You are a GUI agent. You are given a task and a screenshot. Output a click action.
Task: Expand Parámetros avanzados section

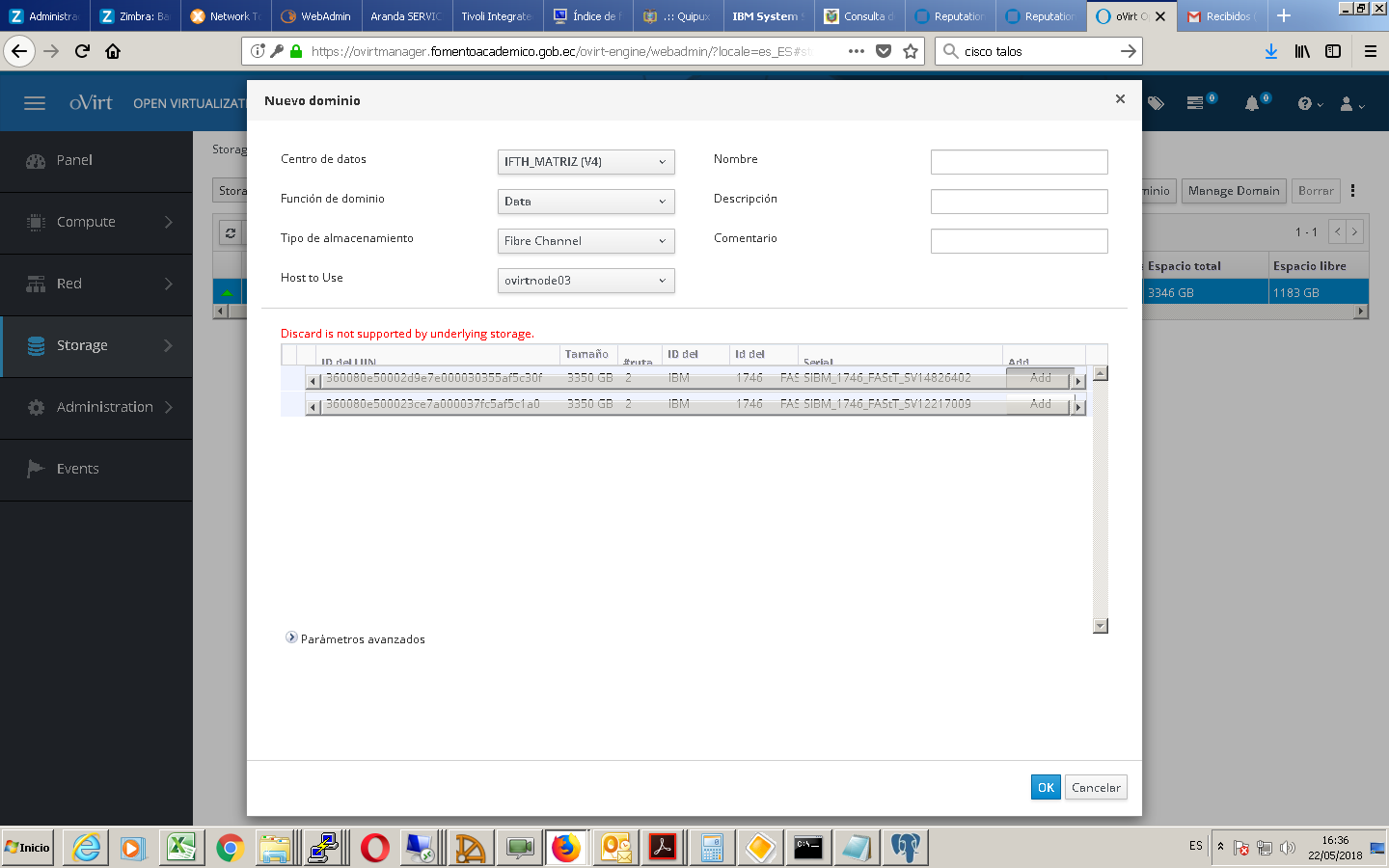click(291, 638)
